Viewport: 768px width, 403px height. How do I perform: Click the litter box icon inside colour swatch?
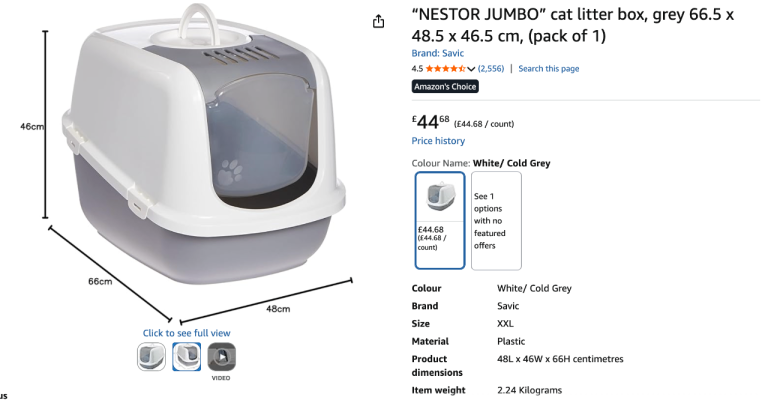(x=440, y=196)
